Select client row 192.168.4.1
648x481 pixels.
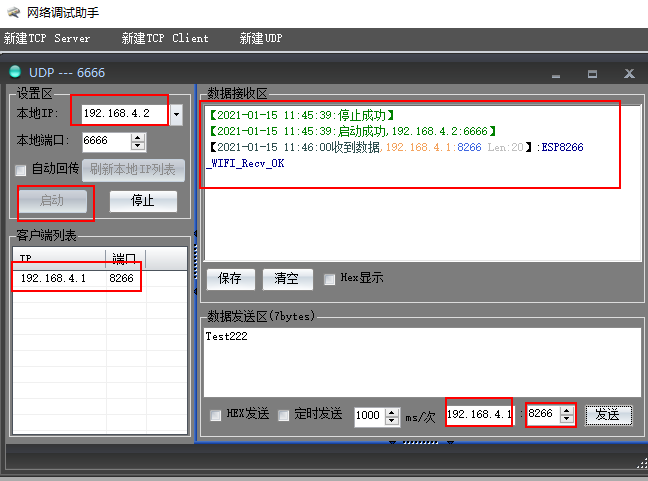point(100,279)
